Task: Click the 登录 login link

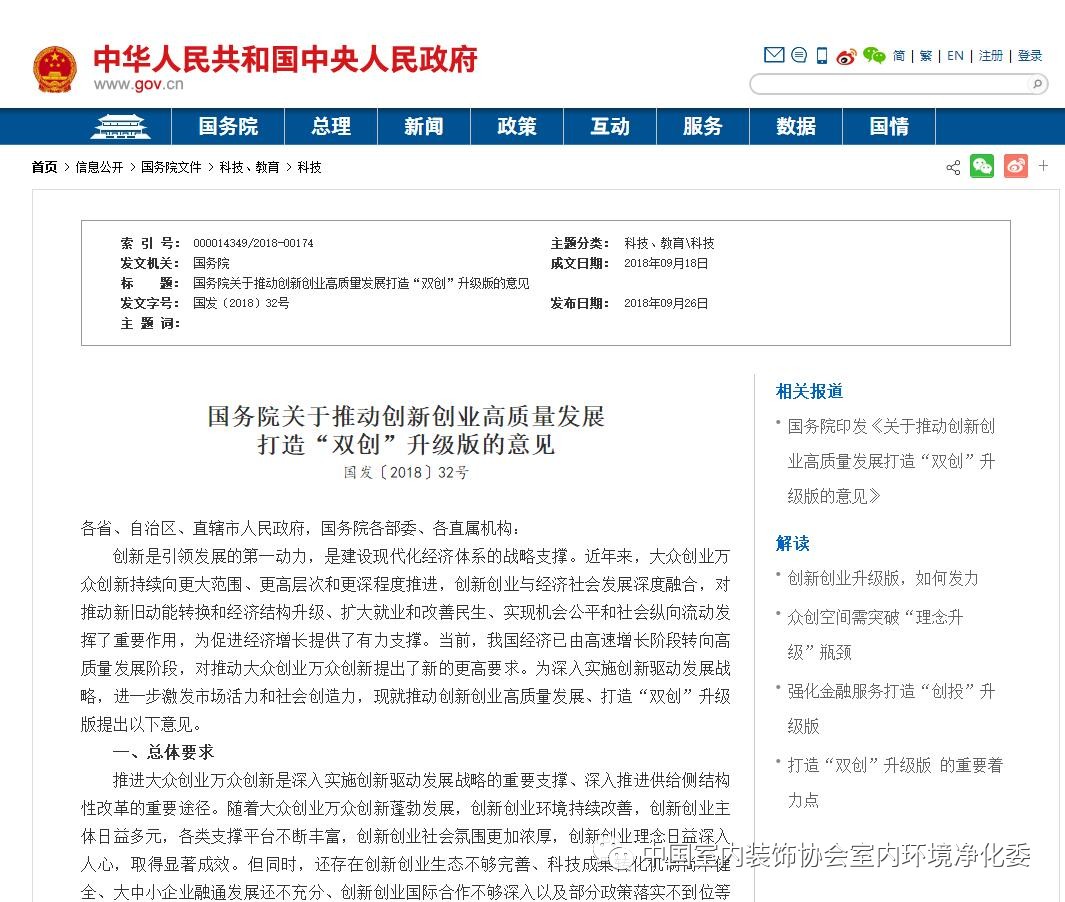Action: coord(1029,55)
